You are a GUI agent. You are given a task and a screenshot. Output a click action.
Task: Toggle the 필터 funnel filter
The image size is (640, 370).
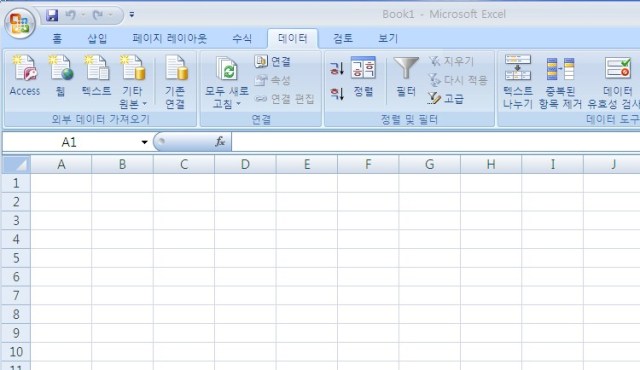pos(406,77)
